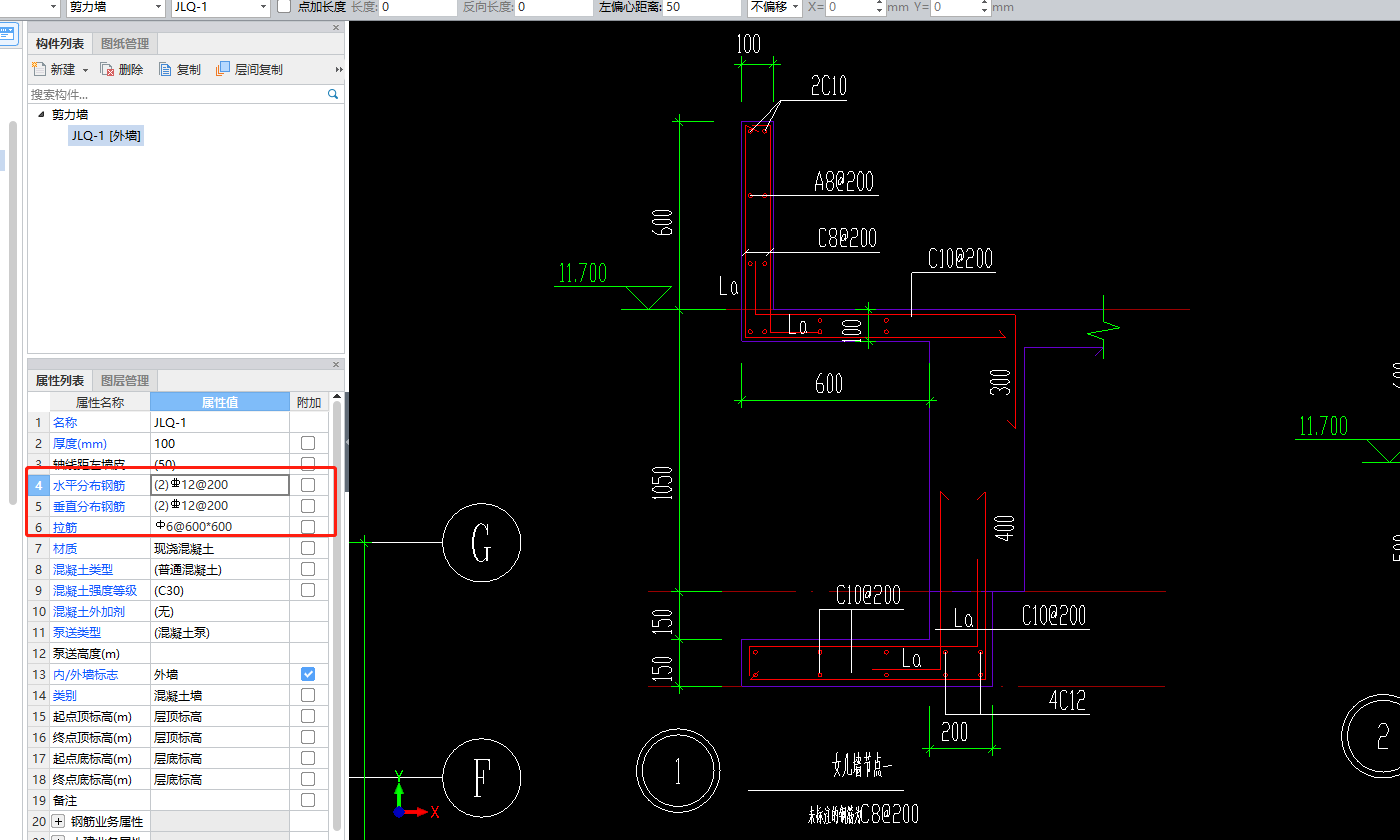
Task: Click the 起点顶标高 value 层顶标高
Action: [x=220, y=716]
